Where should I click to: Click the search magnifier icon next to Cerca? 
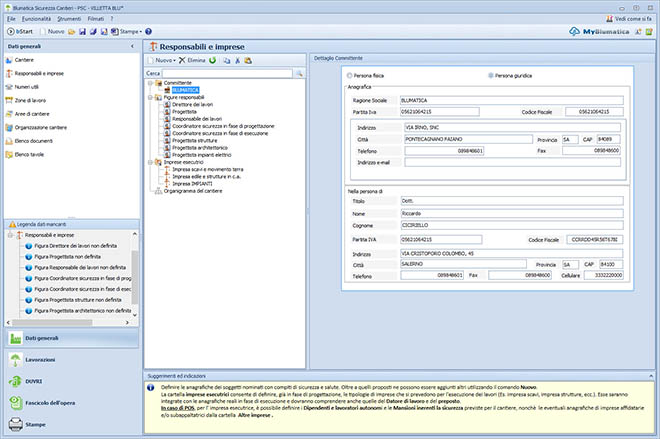coord(298,73)
